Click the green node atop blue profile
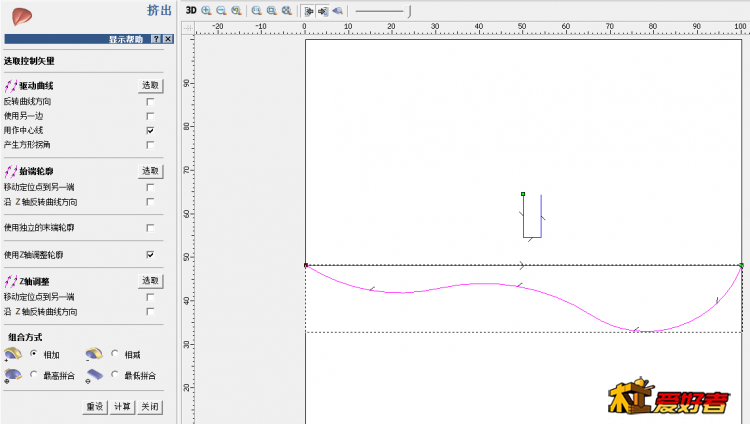This screenshot has width=750, height=424. (x=523, y=194)
